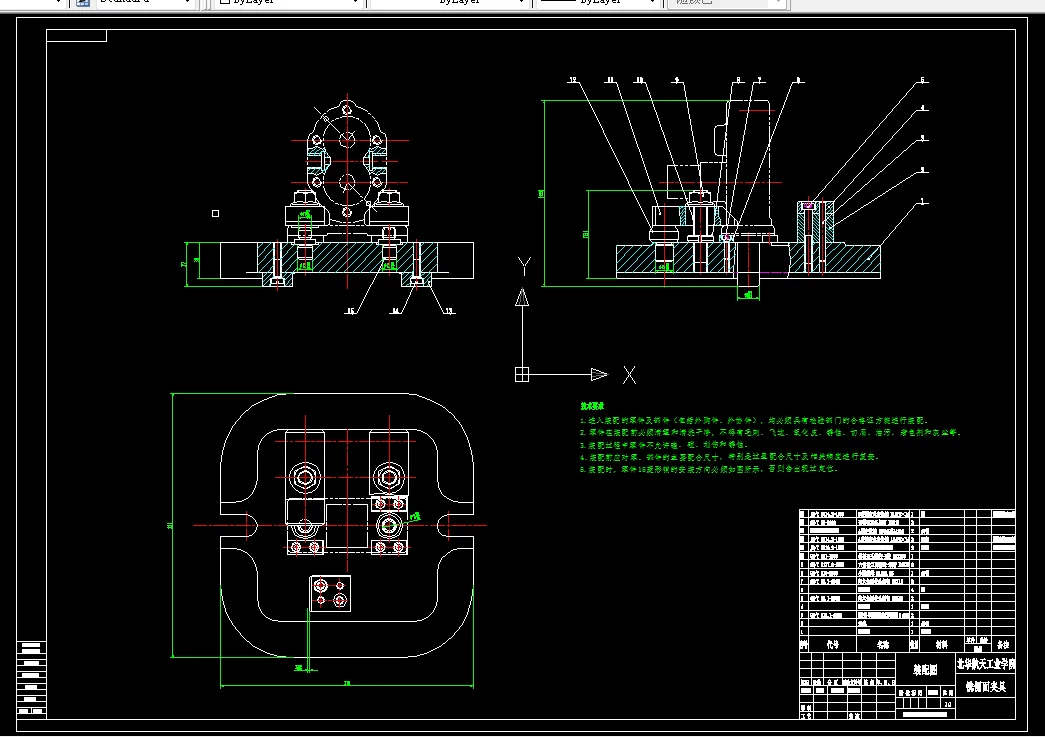Select the UCS icon origin square
Screen dimensions: 1045x737
(522, 374)
